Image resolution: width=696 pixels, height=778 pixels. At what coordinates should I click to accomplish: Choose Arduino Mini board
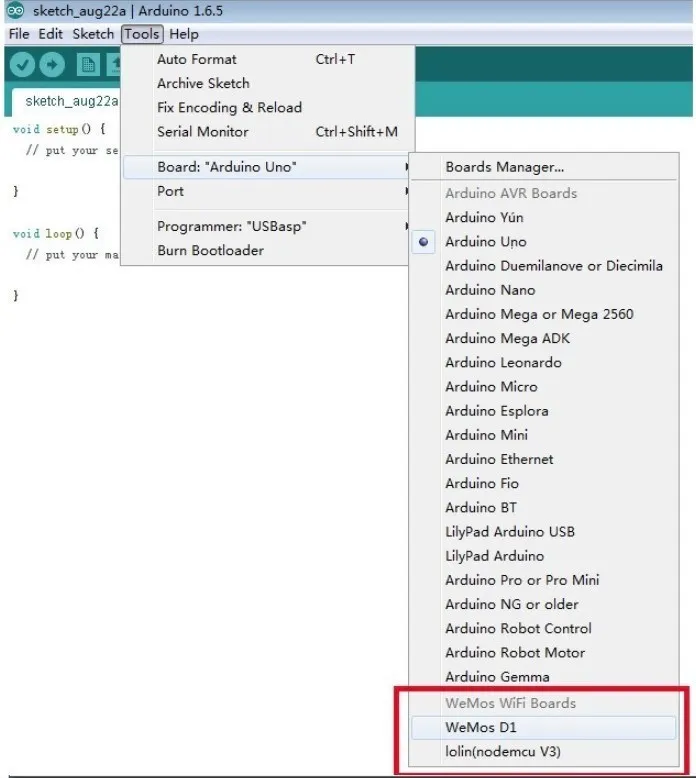pos(543,435)
